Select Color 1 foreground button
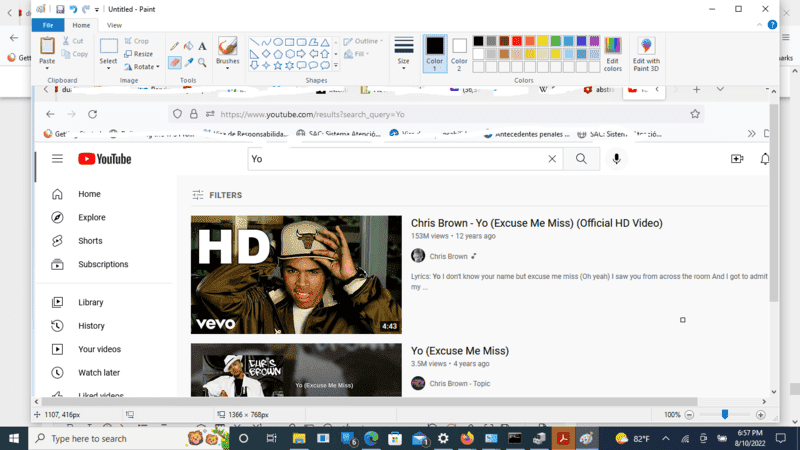 (435, 54)
